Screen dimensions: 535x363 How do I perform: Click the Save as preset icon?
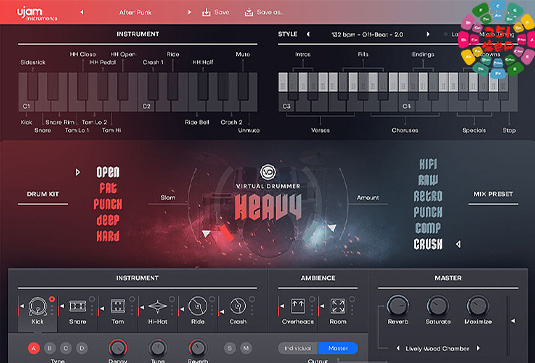[x=249, y=12]
